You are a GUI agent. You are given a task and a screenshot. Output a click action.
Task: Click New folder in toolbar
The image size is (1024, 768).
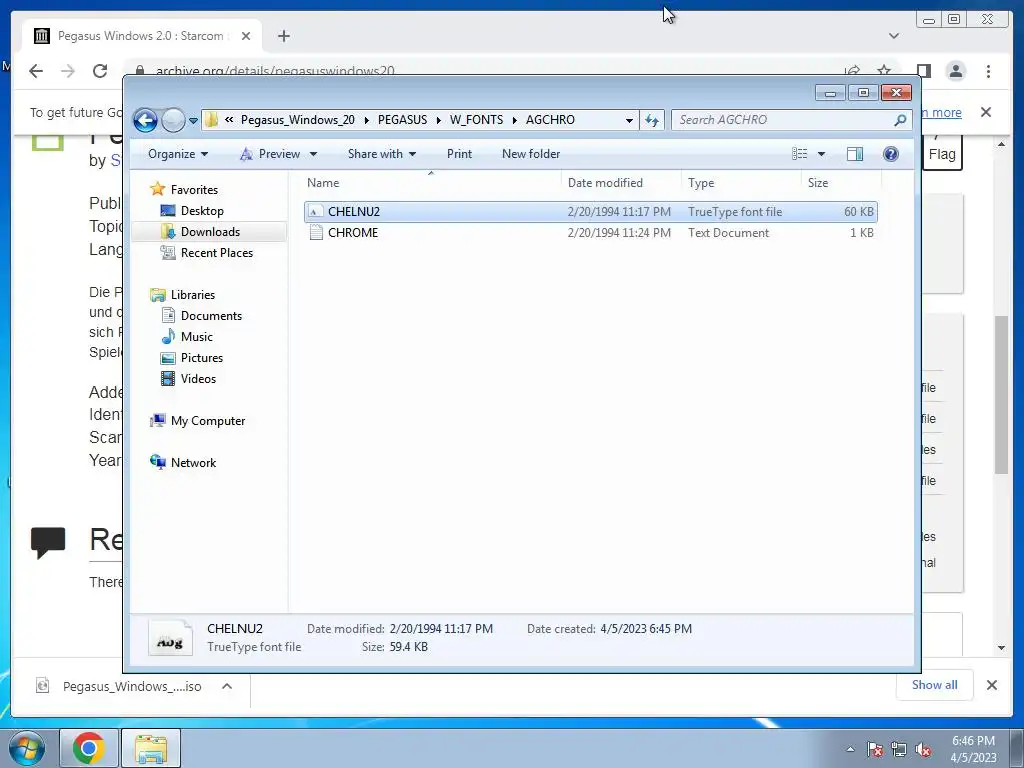tap(531, 154)
